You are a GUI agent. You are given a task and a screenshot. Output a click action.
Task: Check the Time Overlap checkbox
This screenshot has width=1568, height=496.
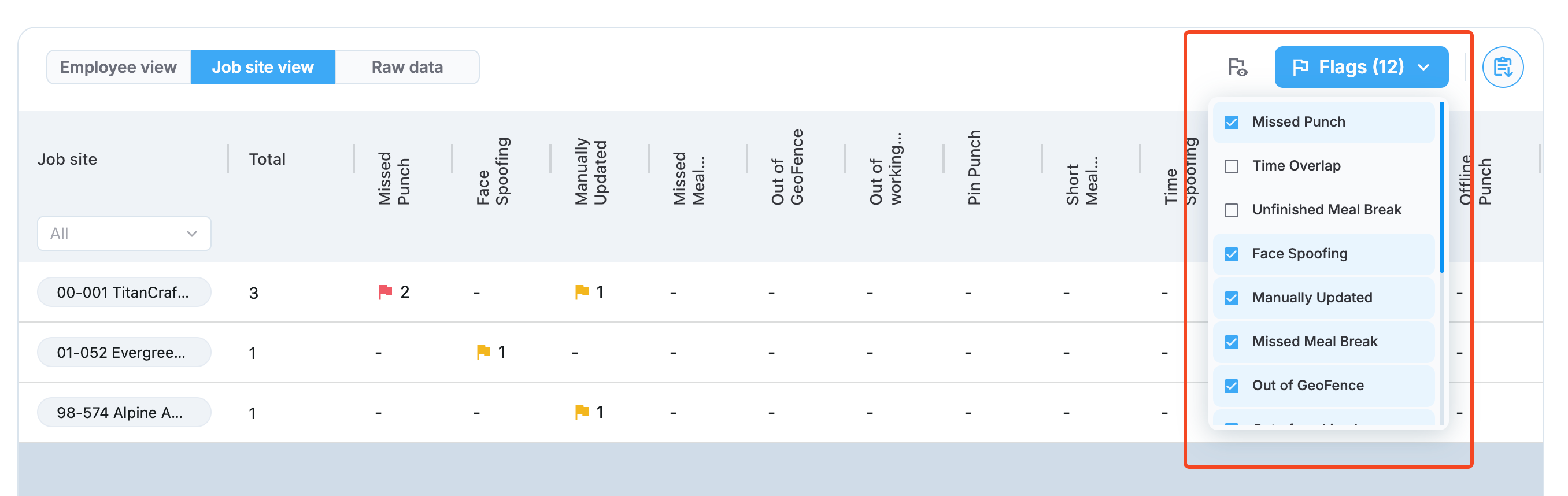click(x=1231, y=166)
